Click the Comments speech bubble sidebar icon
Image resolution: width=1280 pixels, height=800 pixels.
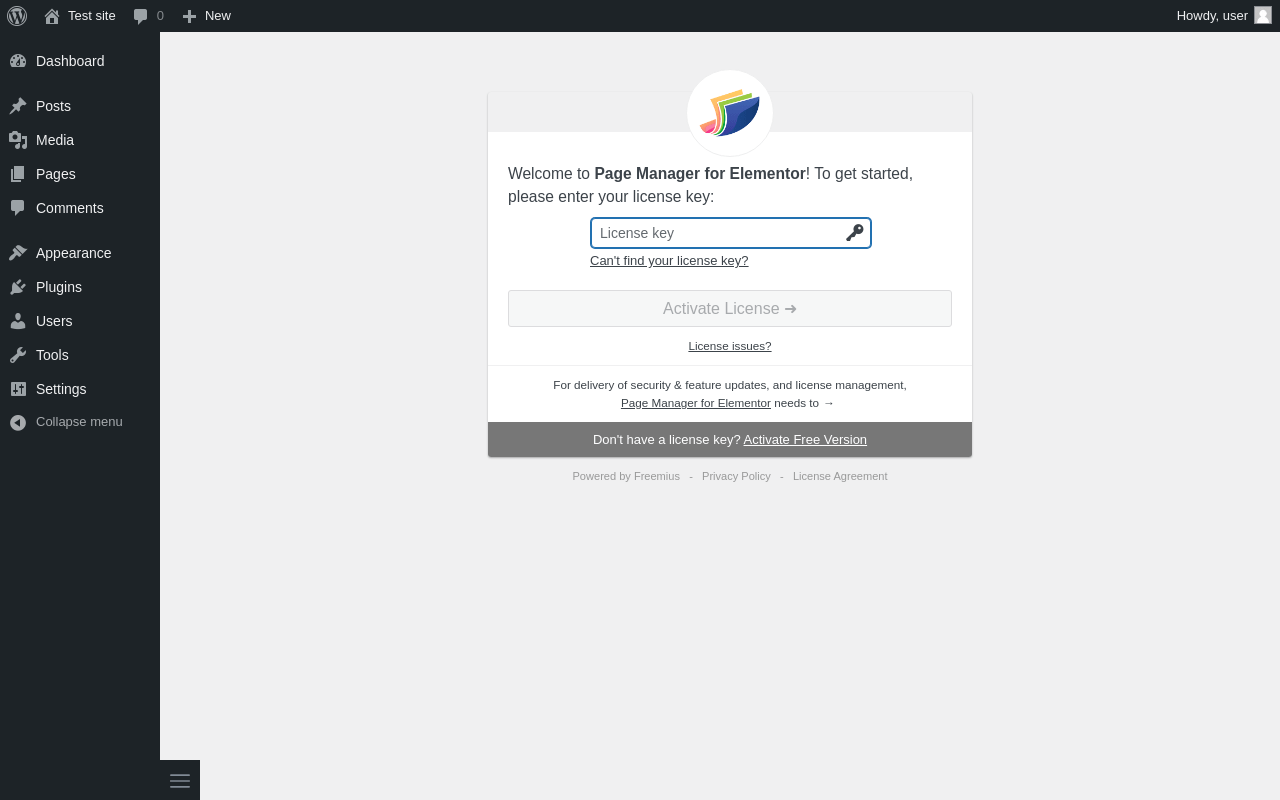click(18, 208)
